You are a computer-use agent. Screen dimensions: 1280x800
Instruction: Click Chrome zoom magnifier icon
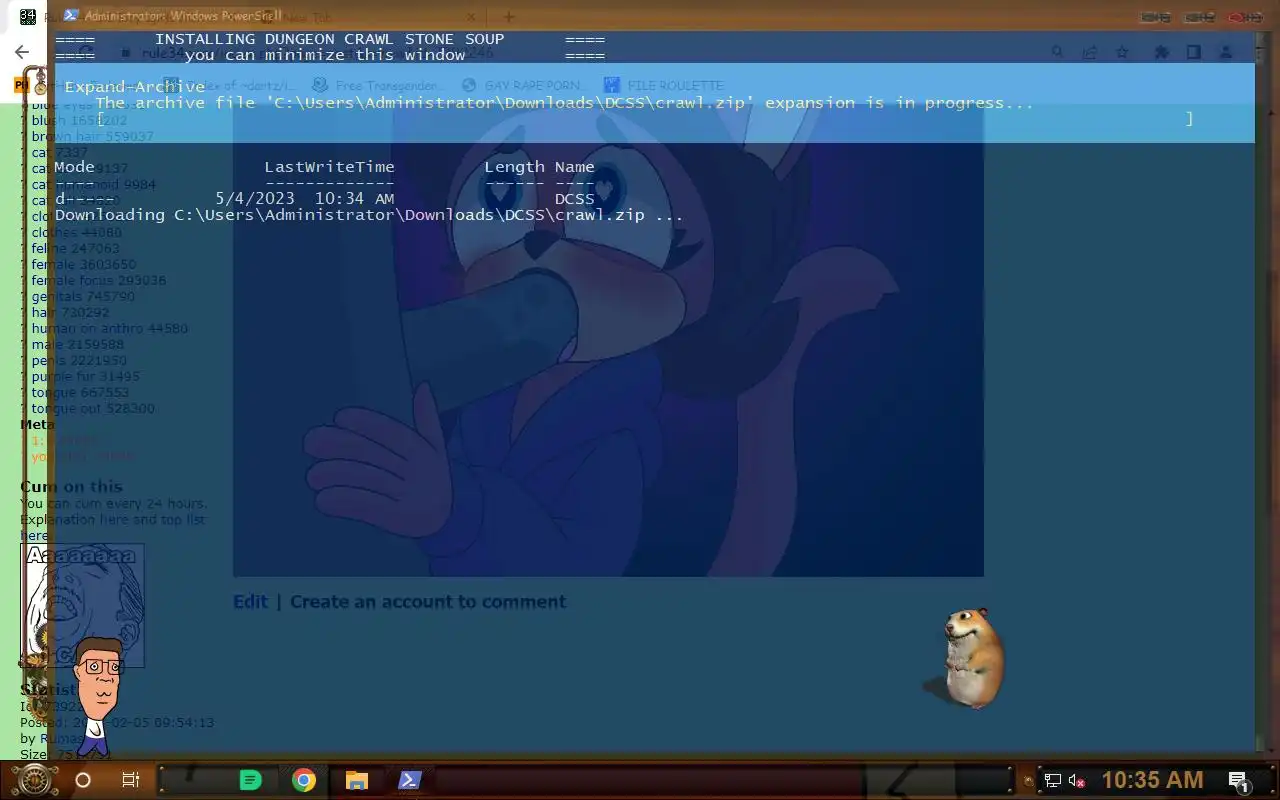(x=1058, y=52)
